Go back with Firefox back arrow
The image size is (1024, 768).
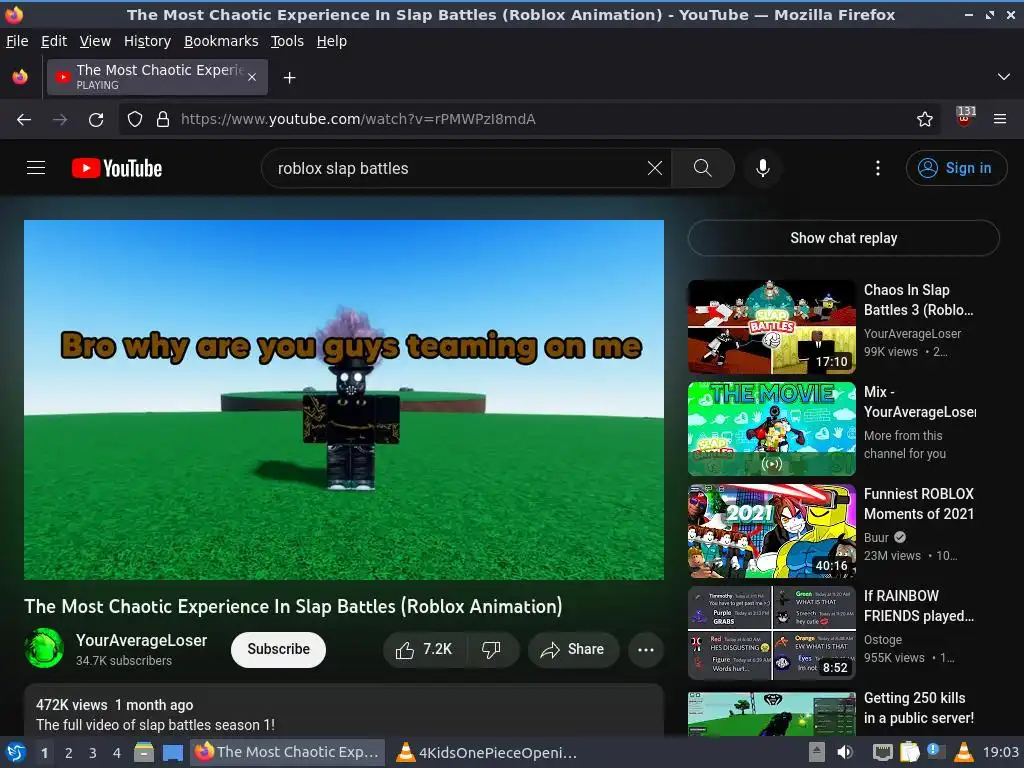24,120
